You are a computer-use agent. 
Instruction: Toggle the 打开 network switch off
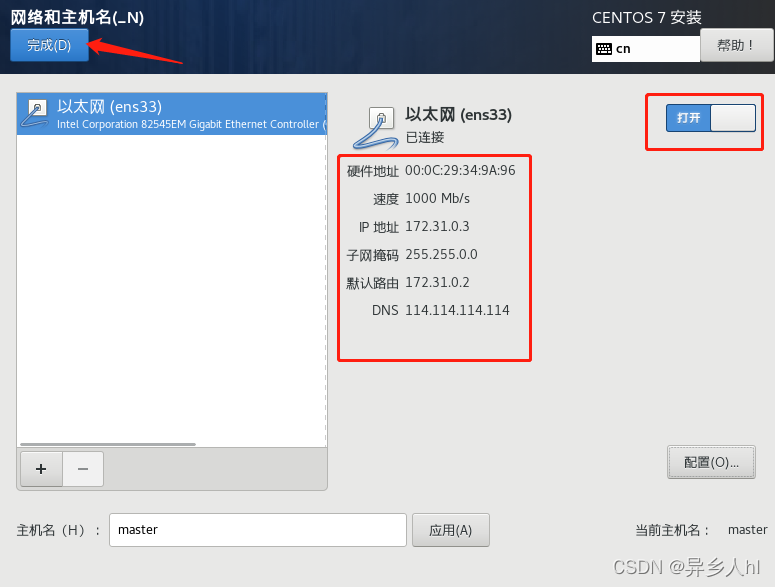pos(710,118)
